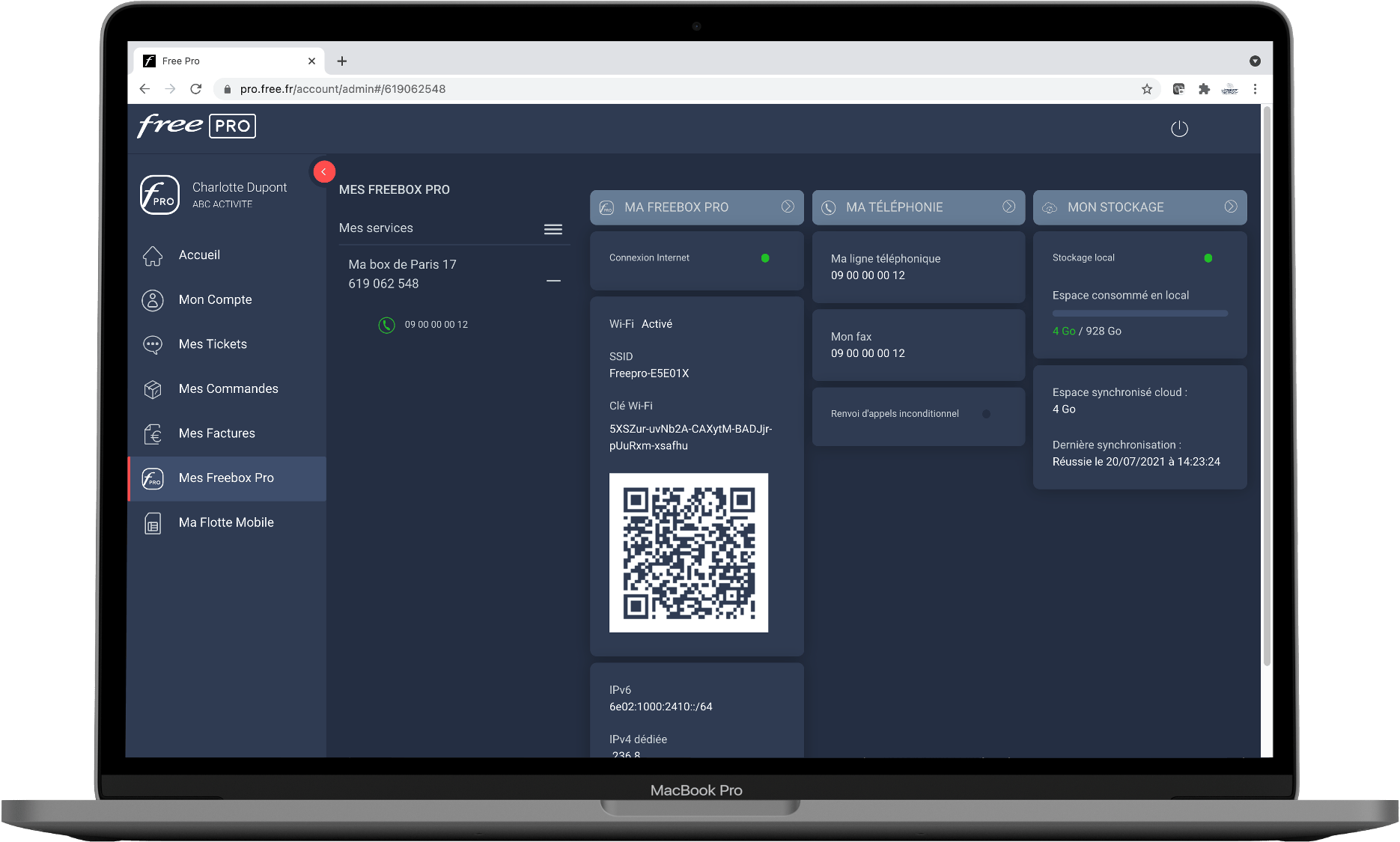Open Mes Commandes section
This screenshot has width=1400, height=842.
[227, 389]
